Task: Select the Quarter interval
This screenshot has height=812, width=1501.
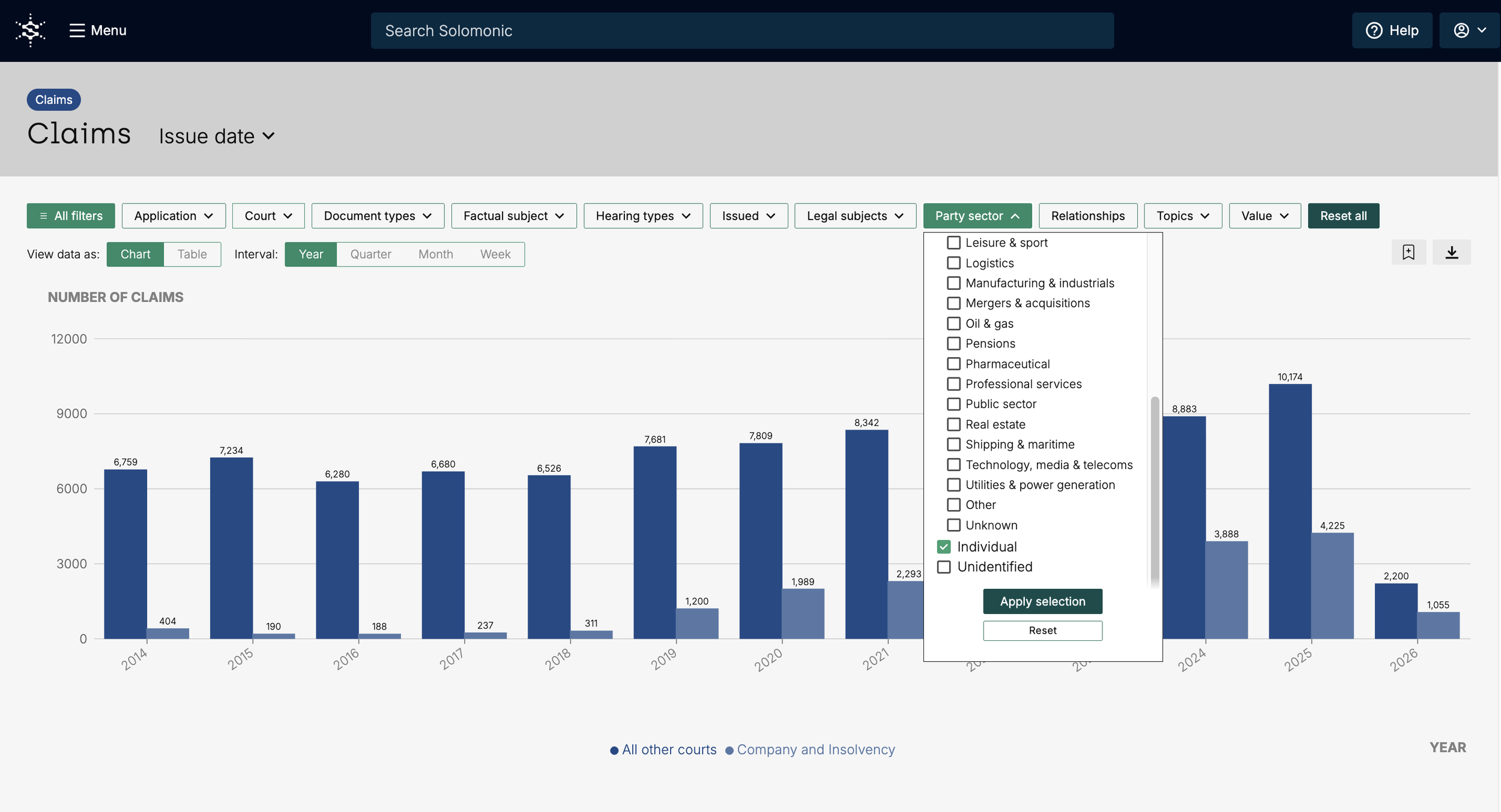Action: click(370, 254)
